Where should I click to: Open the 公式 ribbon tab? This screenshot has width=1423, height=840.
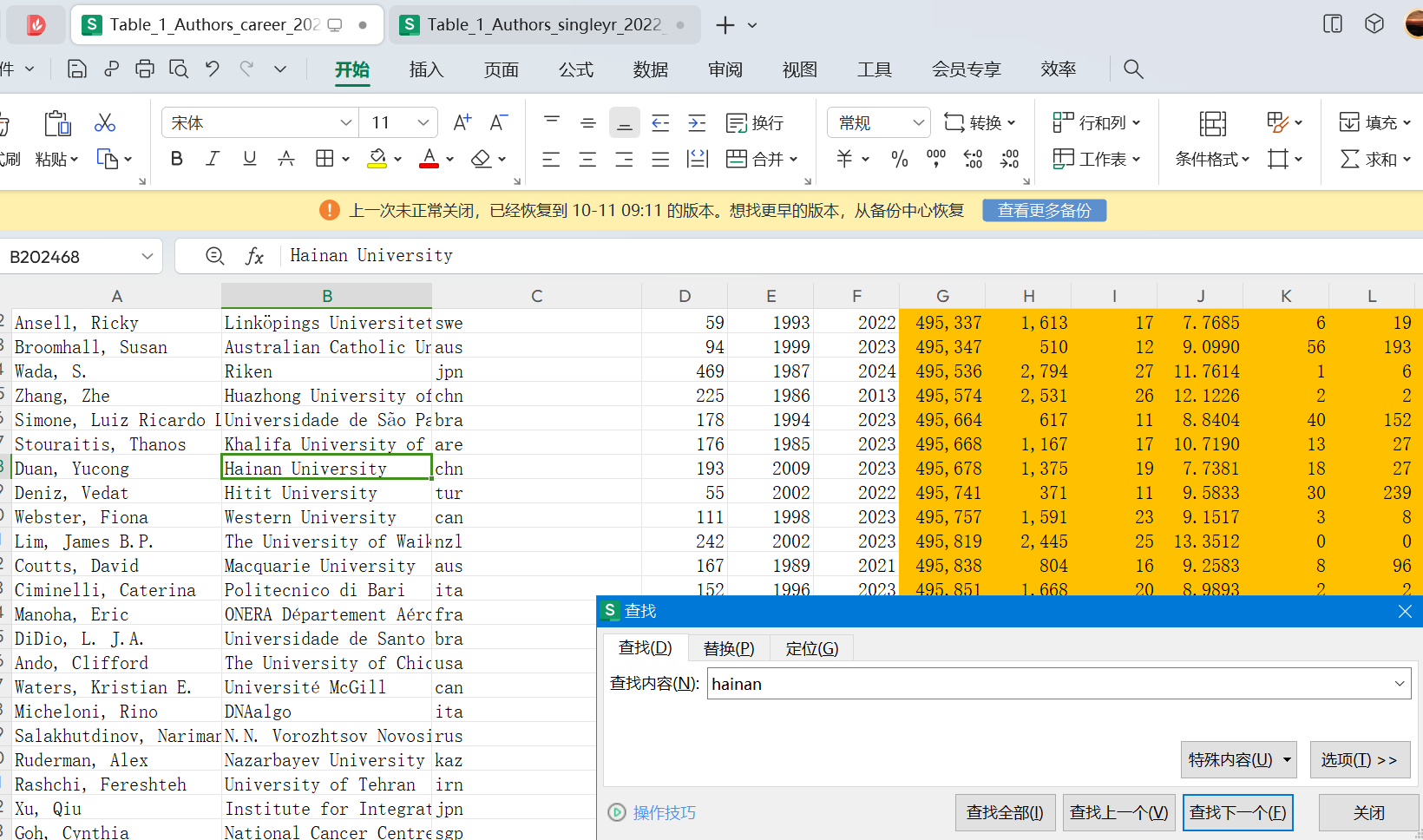point(575,69)
